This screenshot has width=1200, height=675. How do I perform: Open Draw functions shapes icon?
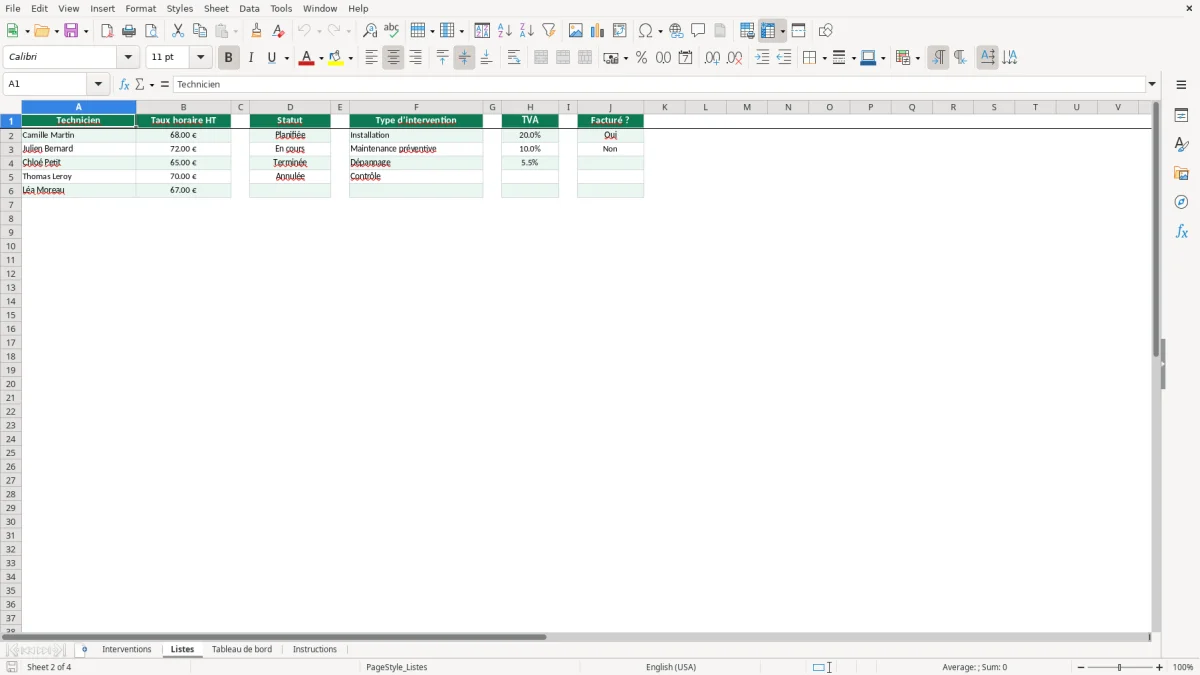[826, 31]
